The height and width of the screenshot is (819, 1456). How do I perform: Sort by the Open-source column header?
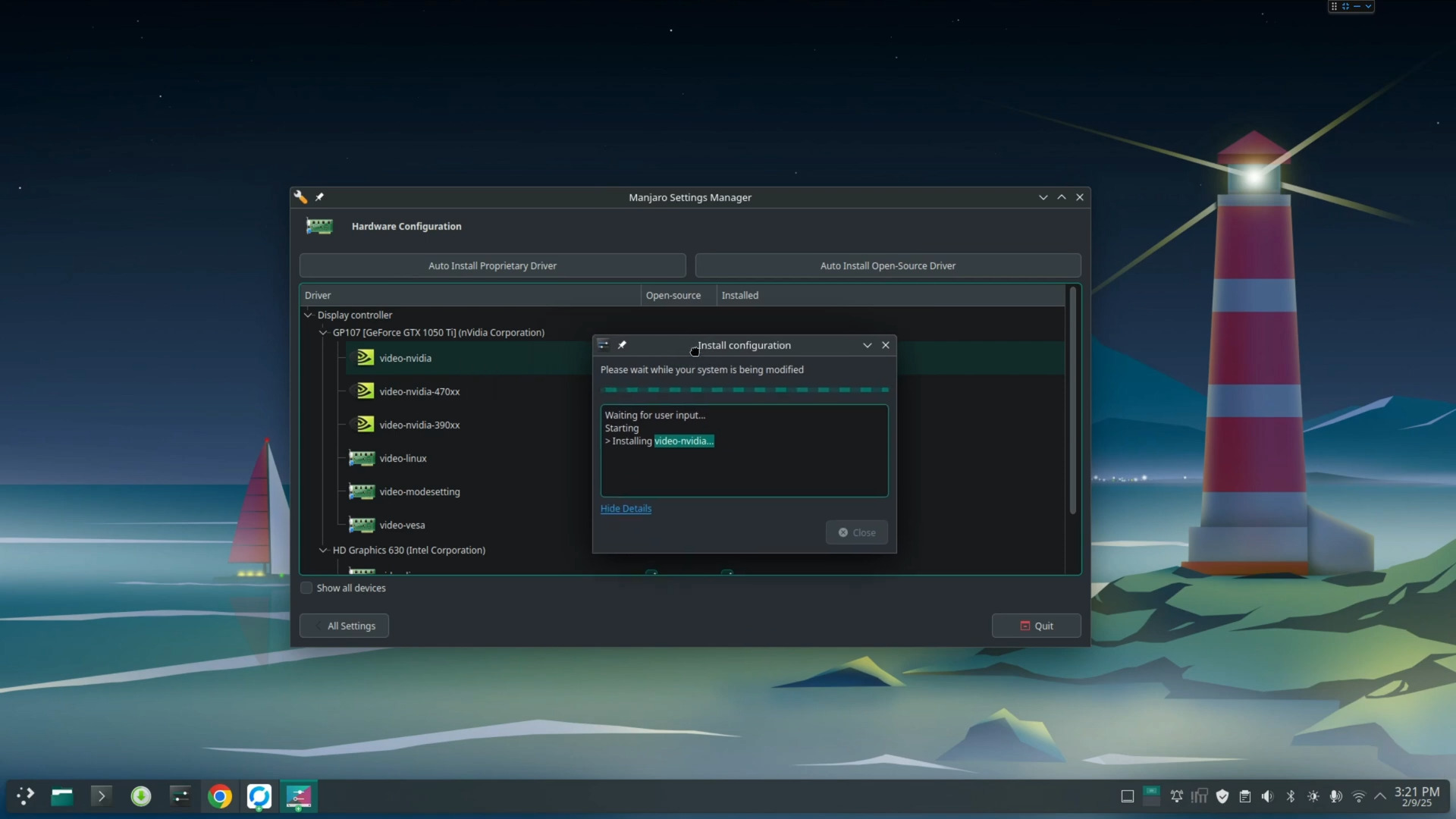pos(679,295)
